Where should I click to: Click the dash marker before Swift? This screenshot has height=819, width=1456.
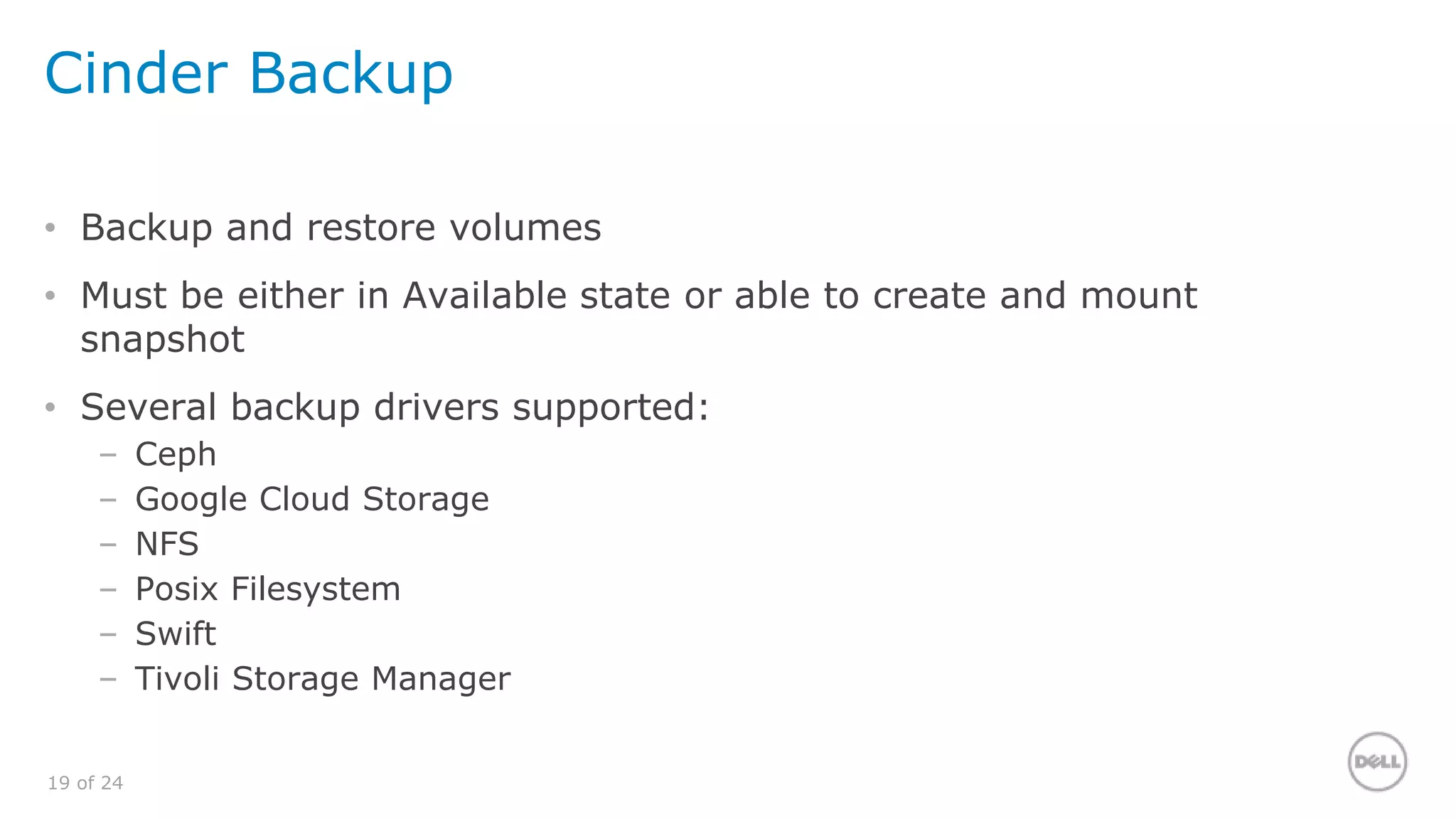coord(108,634)
